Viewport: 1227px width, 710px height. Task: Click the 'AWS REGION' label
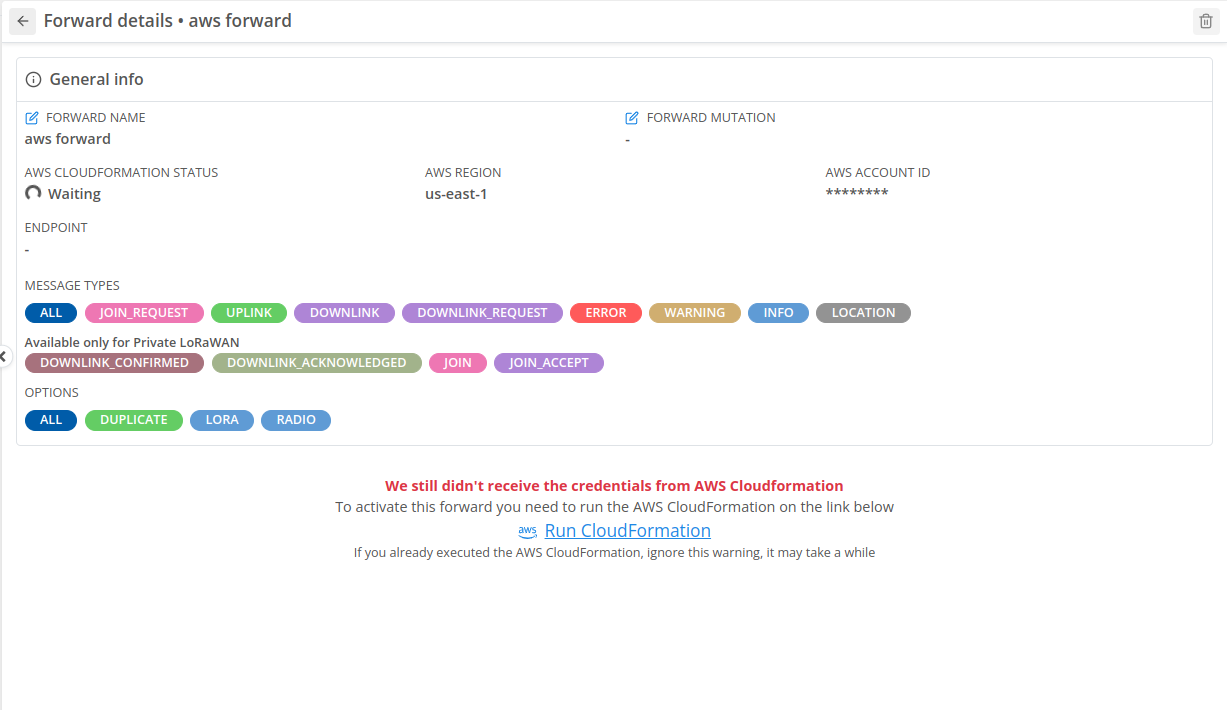[x=463, y=173]
